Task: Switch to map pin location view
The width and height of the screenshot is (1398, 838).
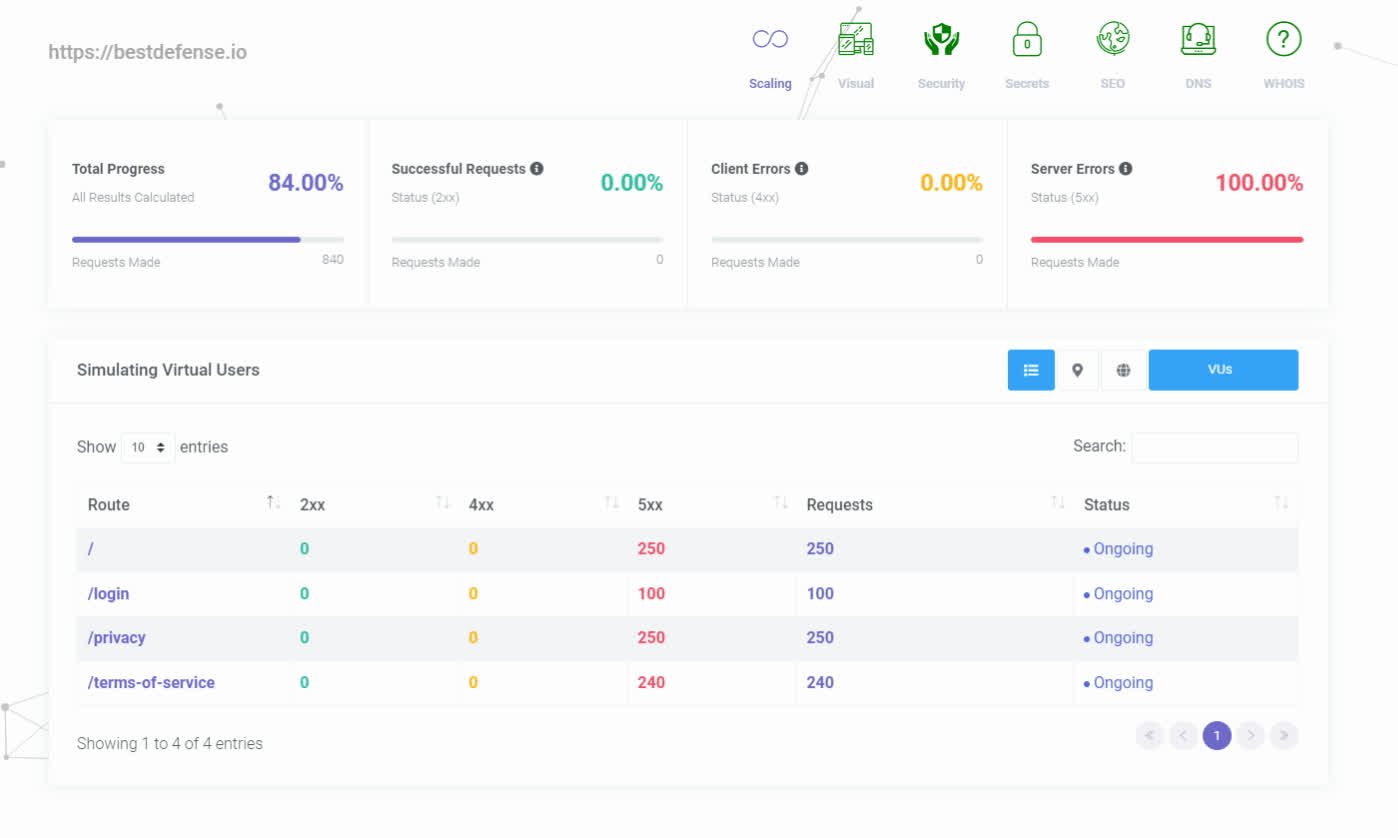Action: (x=1077, y=370)
